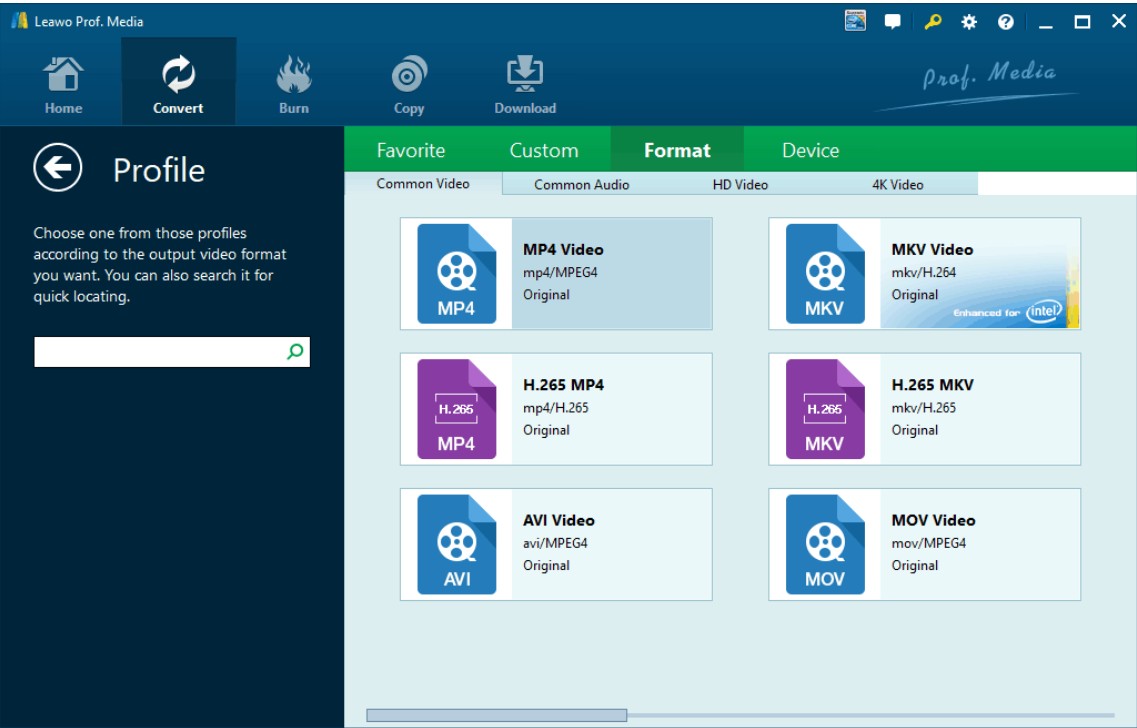Select the H.265 MKV profile
This screenshot has width=1137, height=728.
922,408
